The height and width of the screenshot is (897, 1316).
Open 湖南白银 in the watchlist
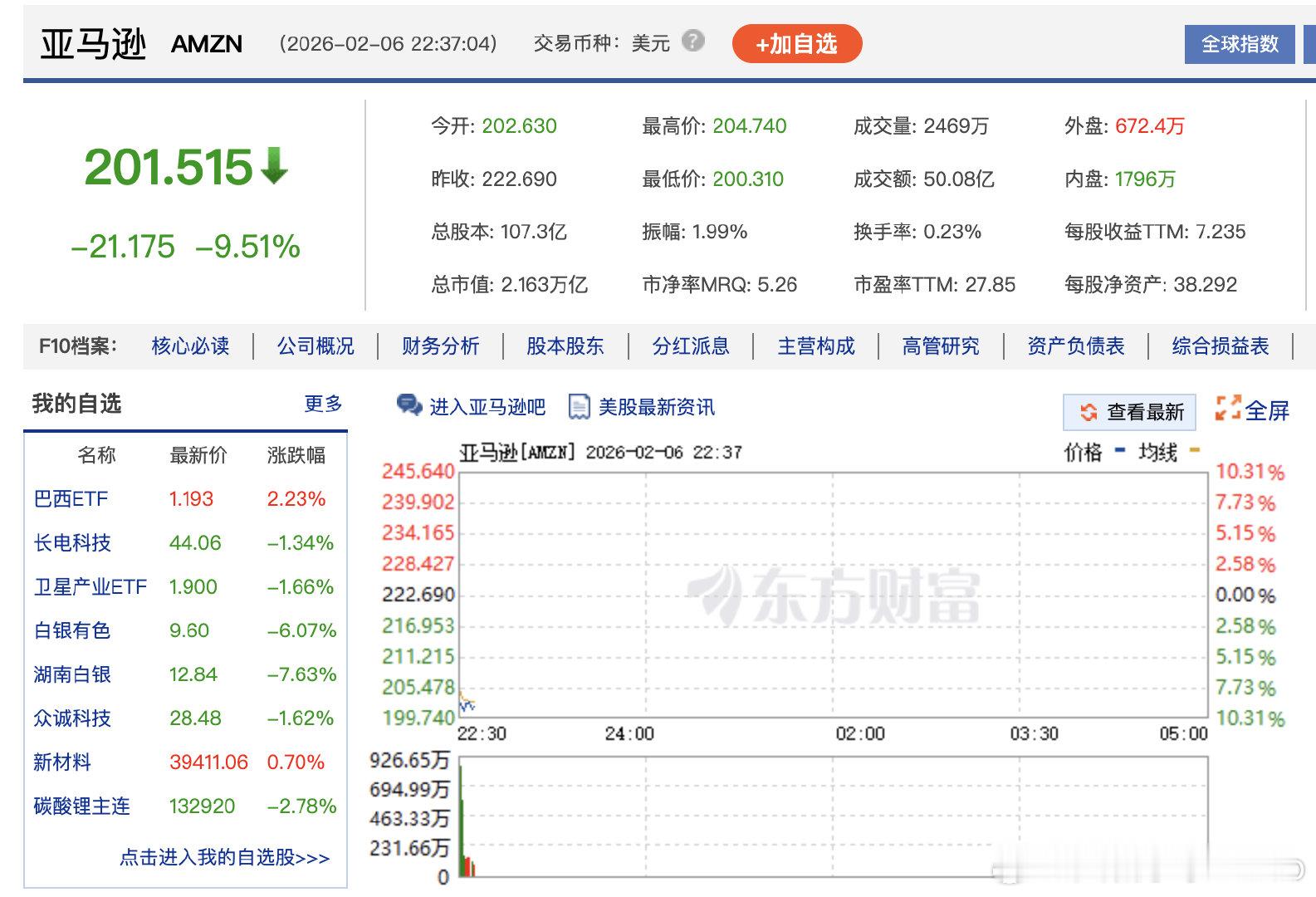tap(72, 674)
